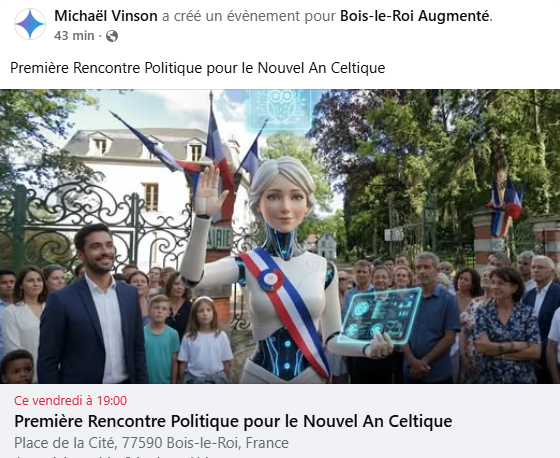The height and width of the screenshot is (458, 560).
Task: Click the robot mayor's face in photo
Action: coord(284,204)
